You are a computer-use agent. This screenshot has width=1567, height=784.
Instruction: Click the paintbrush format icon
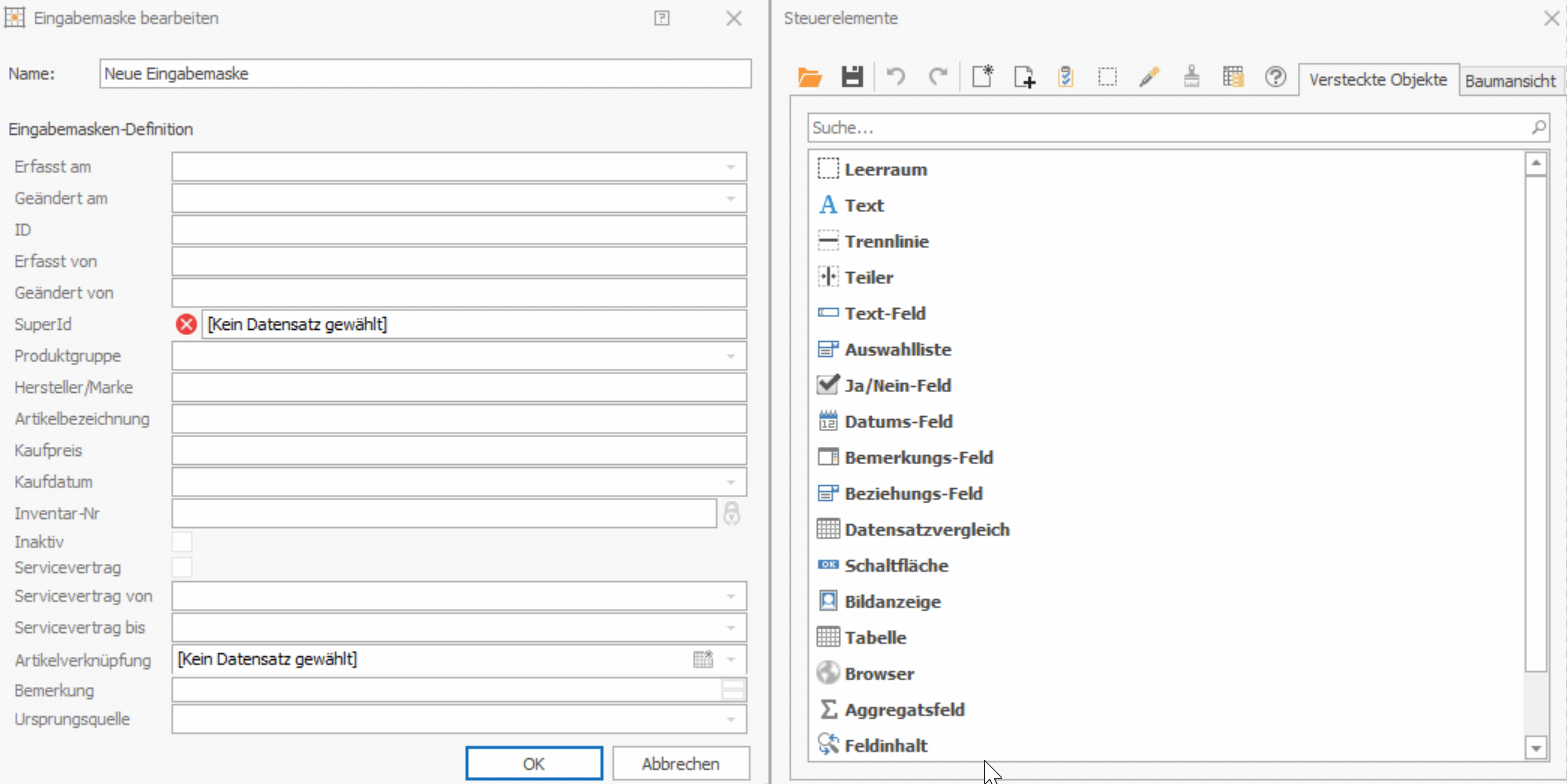(1191, 77)
